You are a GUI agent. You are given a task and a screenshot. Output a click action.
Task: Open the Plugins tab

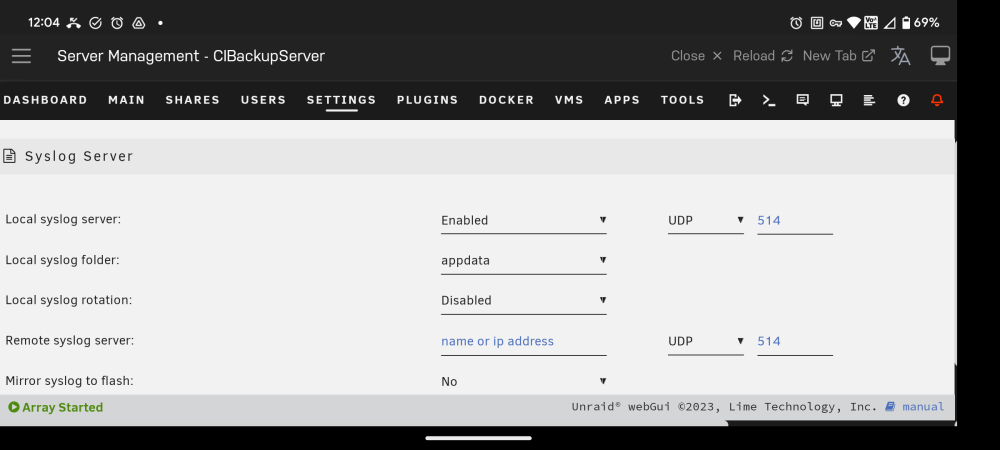[x=427, y=100]
